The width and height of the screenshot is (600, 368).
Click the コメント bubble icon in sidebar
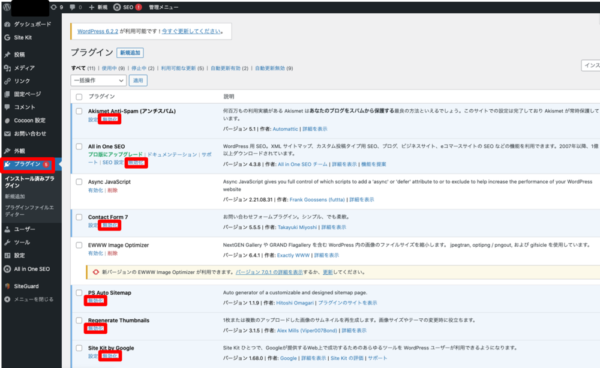coord(7,107)
